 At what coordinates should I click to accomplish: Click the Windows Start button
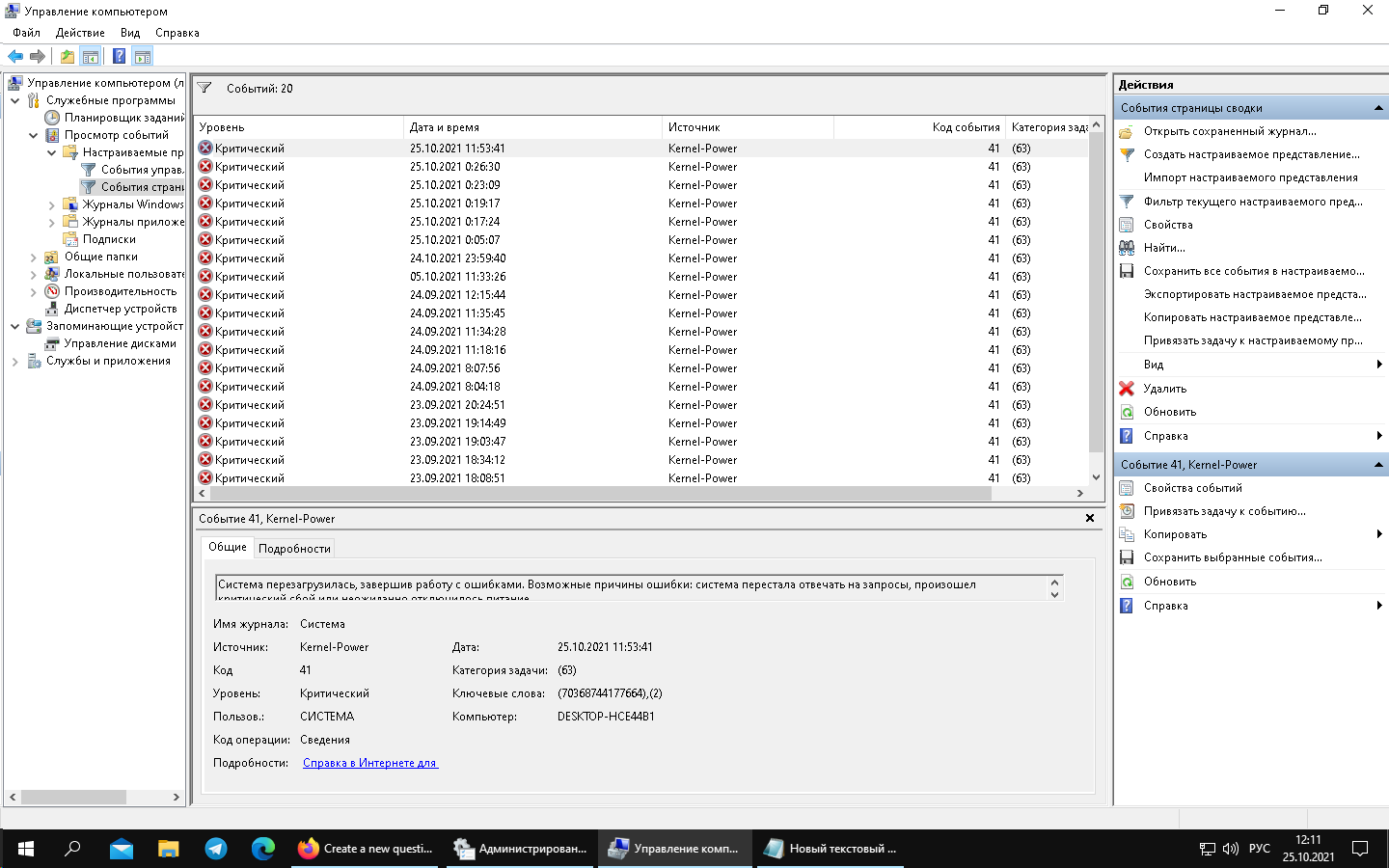(x=26, y=849)
